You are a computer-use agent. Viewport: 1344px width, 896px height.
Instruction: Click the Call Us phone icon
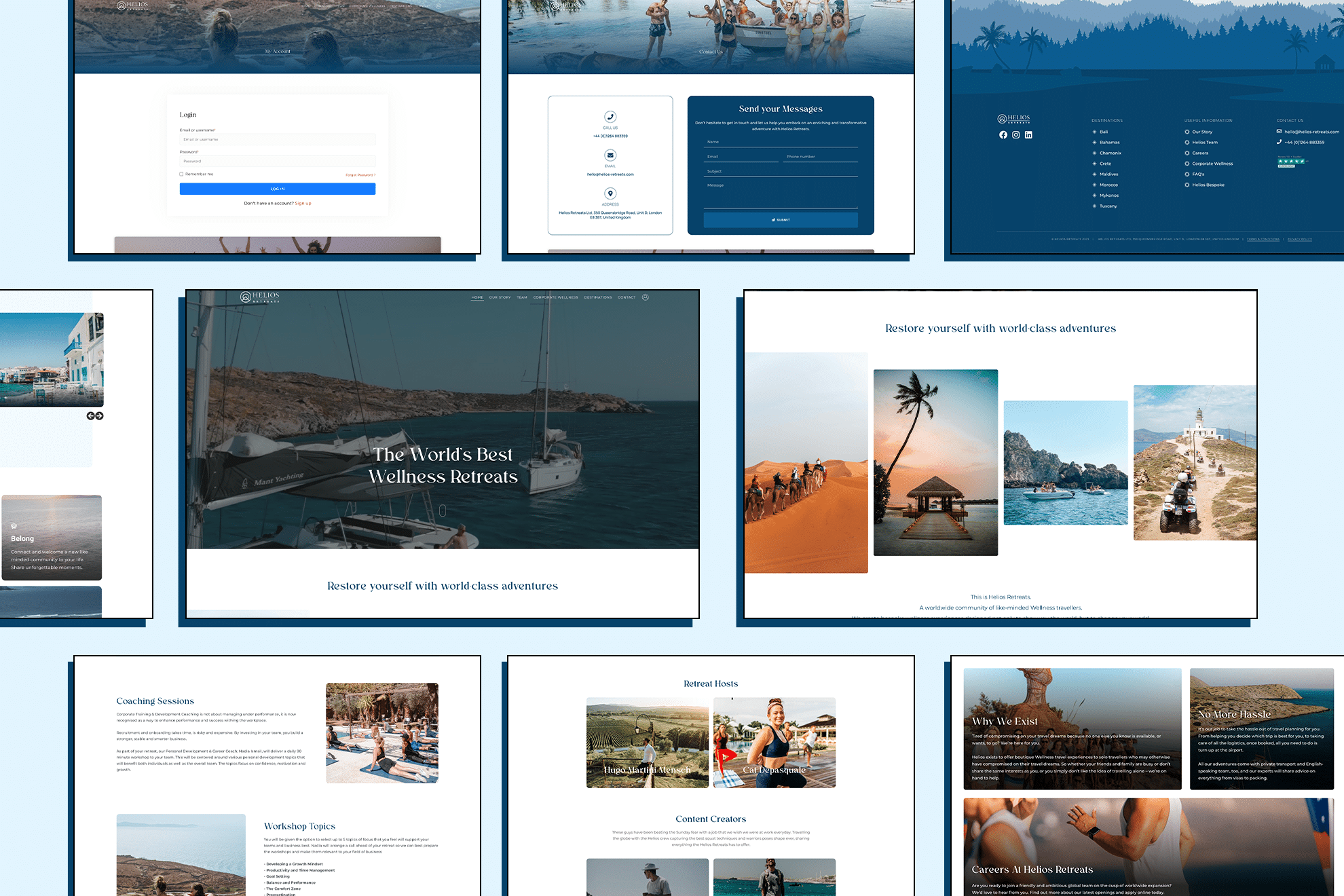coord(610,117)
